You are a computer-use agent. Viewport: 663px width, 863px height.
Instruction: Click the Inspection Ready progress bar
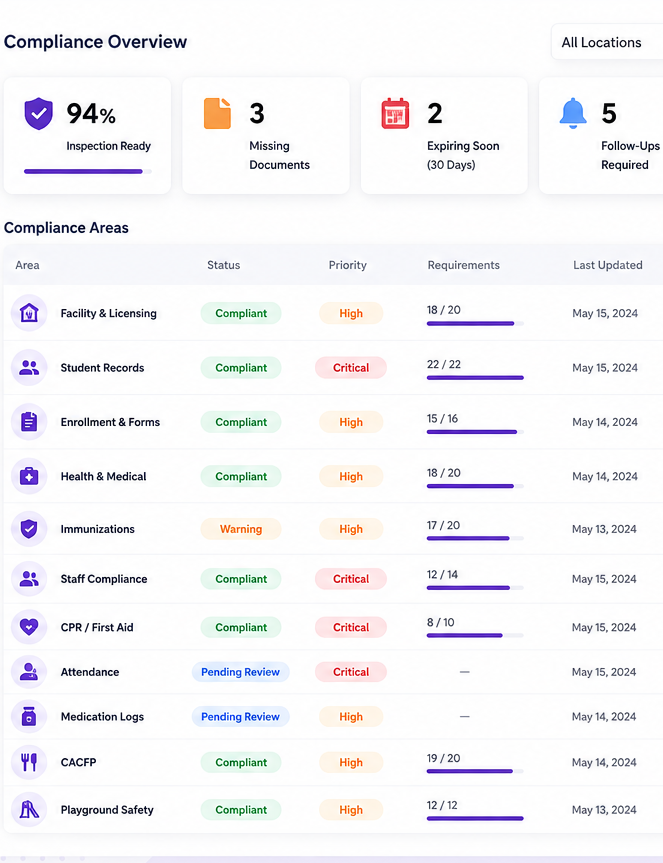pyautogui.click(x=88, y=172)
